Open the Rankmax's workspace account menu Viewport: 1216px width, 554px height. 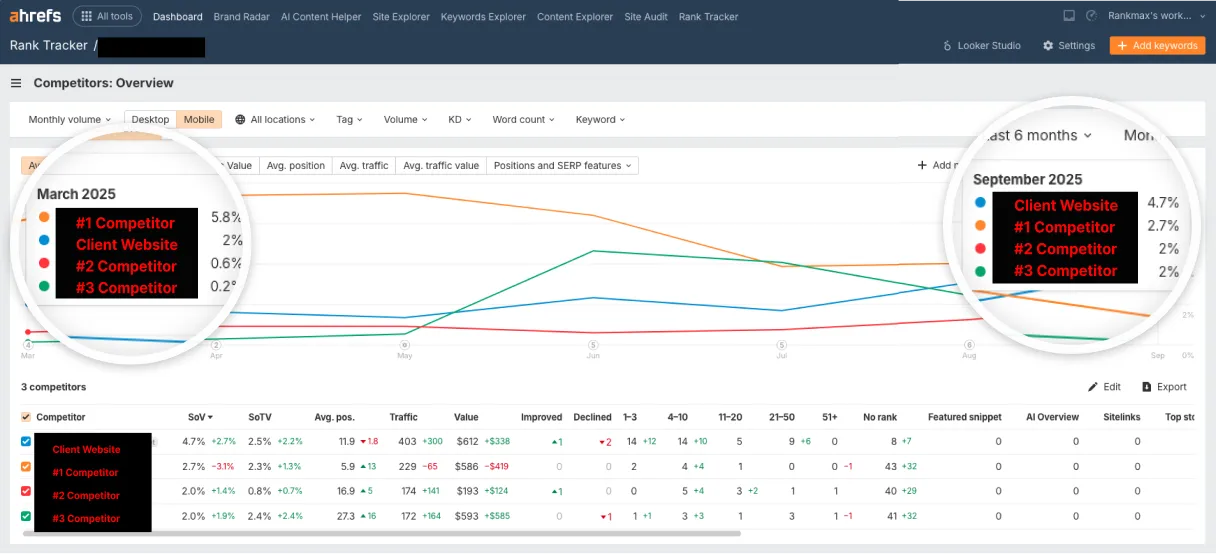point(1158,16)
